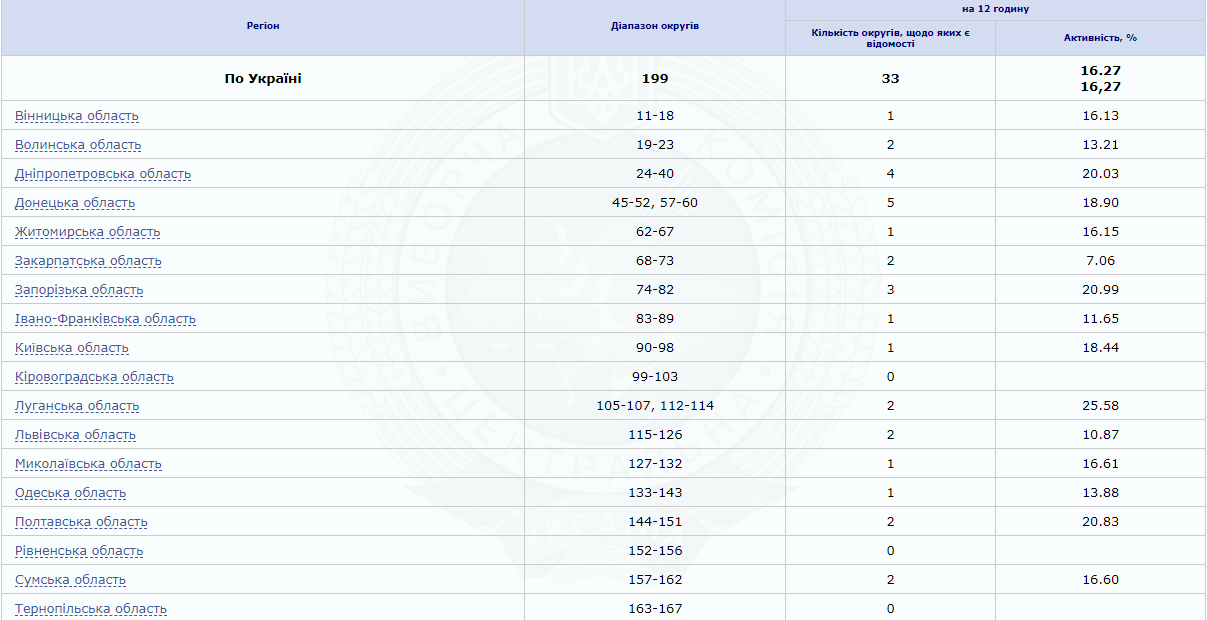Open the Вінницька область link
The height and width of the screenshot is (620, 1207).
(x=77, y=116)
